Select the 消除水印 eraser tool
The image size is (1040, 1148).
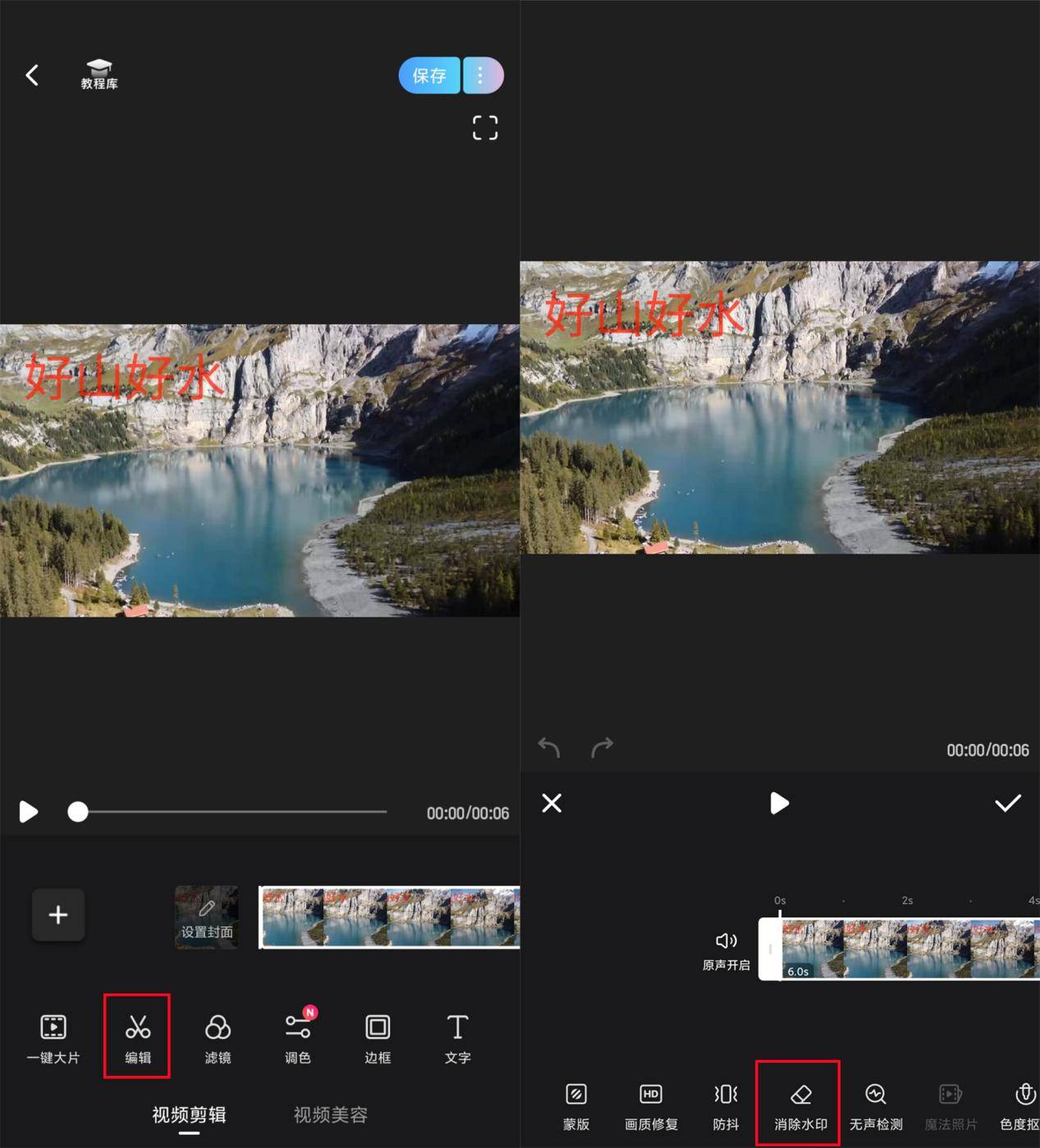pos(799,1104)
